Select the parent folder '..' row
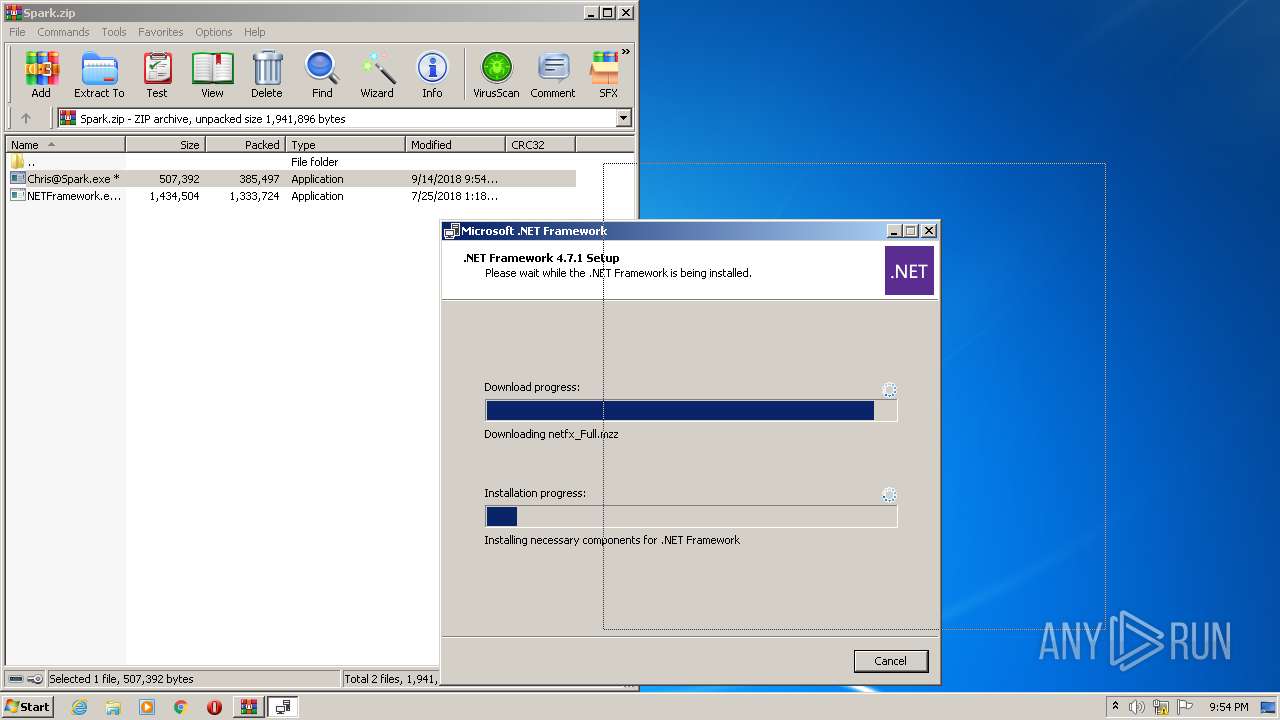The height and width of the screenshot is (720, 1280). [x=291, y=162]
